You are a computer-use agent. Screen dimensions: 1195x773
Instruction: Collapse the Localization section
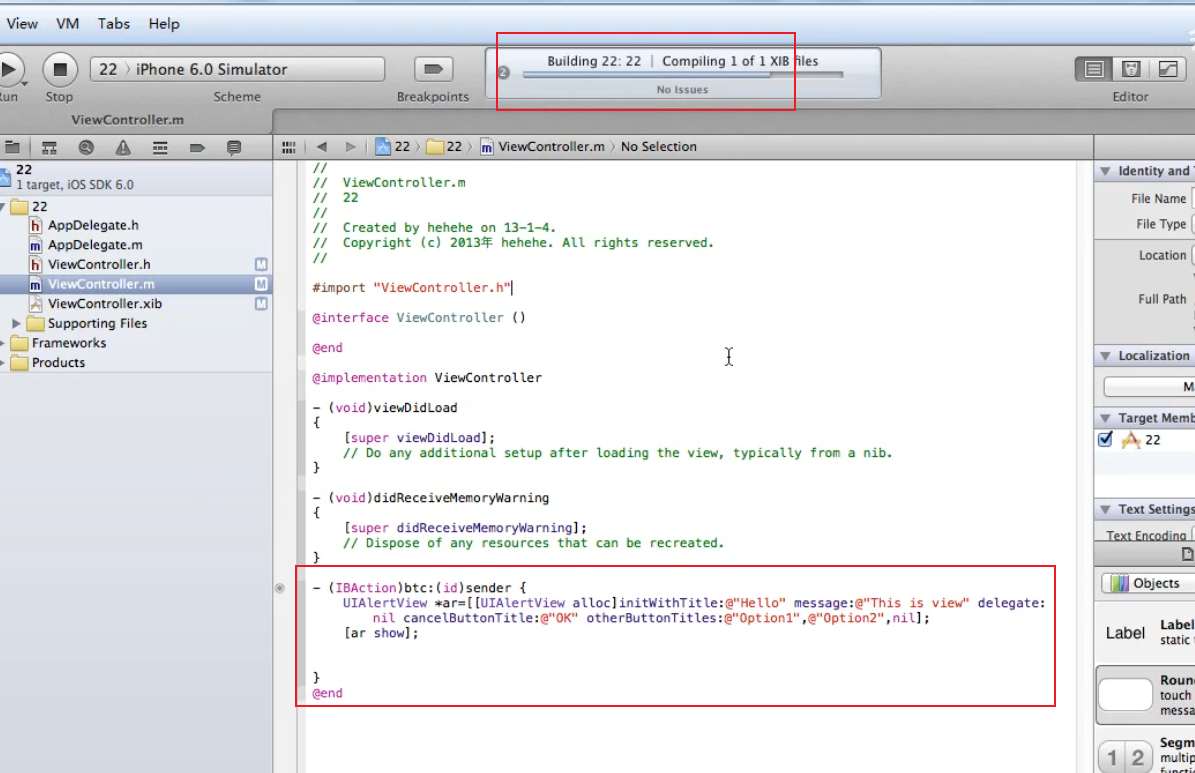point(1105,355)
